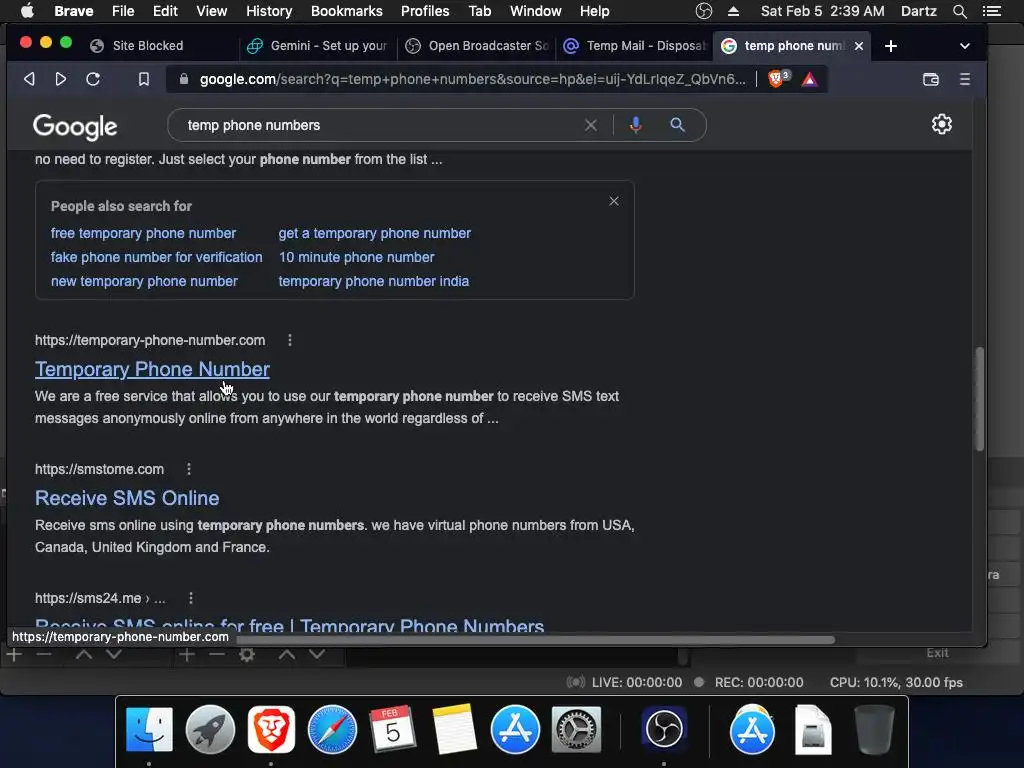The image size is (1024, 768).
Task: Open Receive SMS Online result link
Action: pyautogui.click(x=127, y=498)
